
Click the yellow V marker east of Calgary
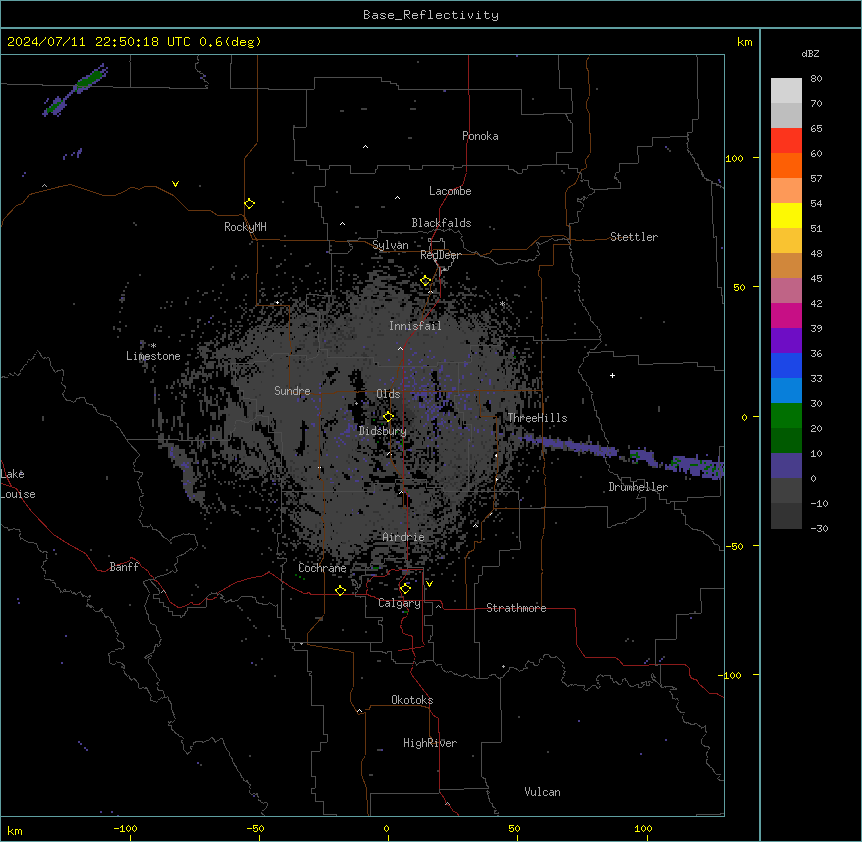(429, 584)
